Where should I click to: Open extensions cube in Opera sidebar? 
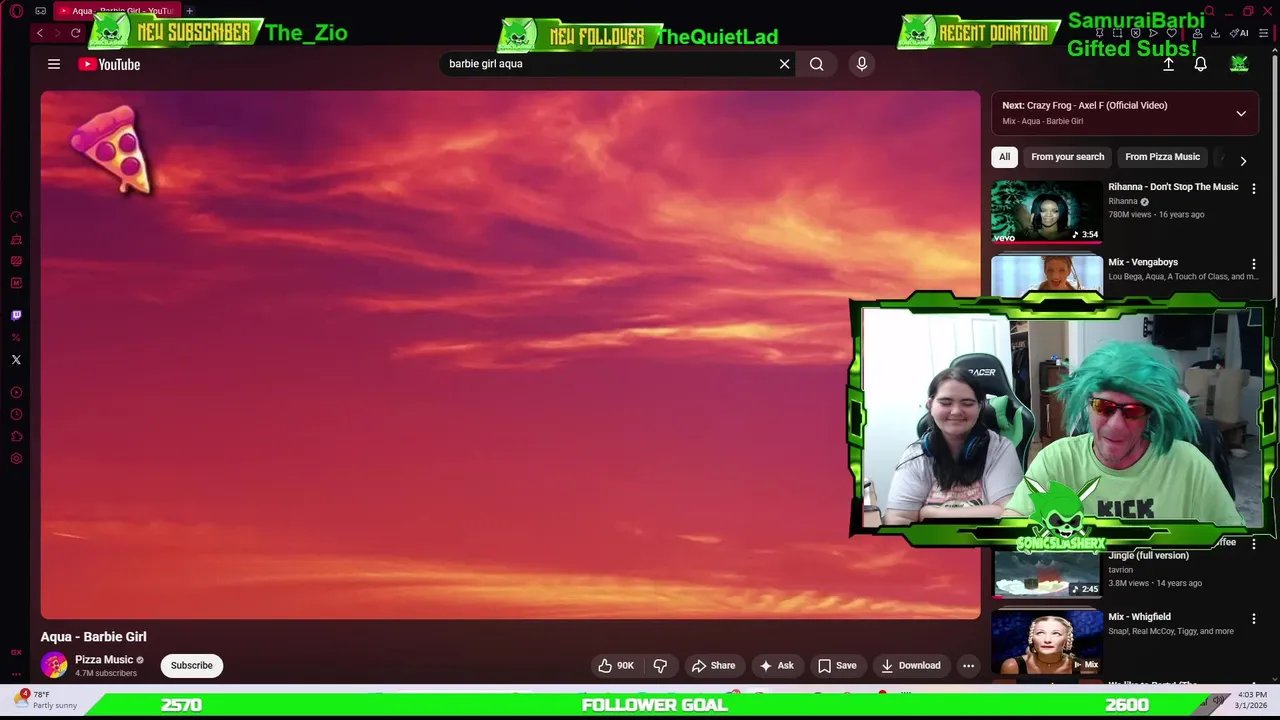pos(16,436)
